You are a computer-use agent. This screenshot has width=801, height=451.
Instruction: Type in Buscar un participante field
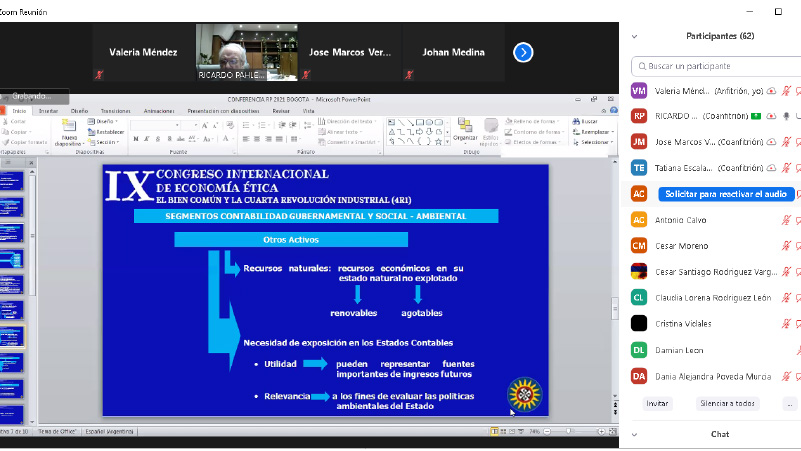[x=715, y=66]
